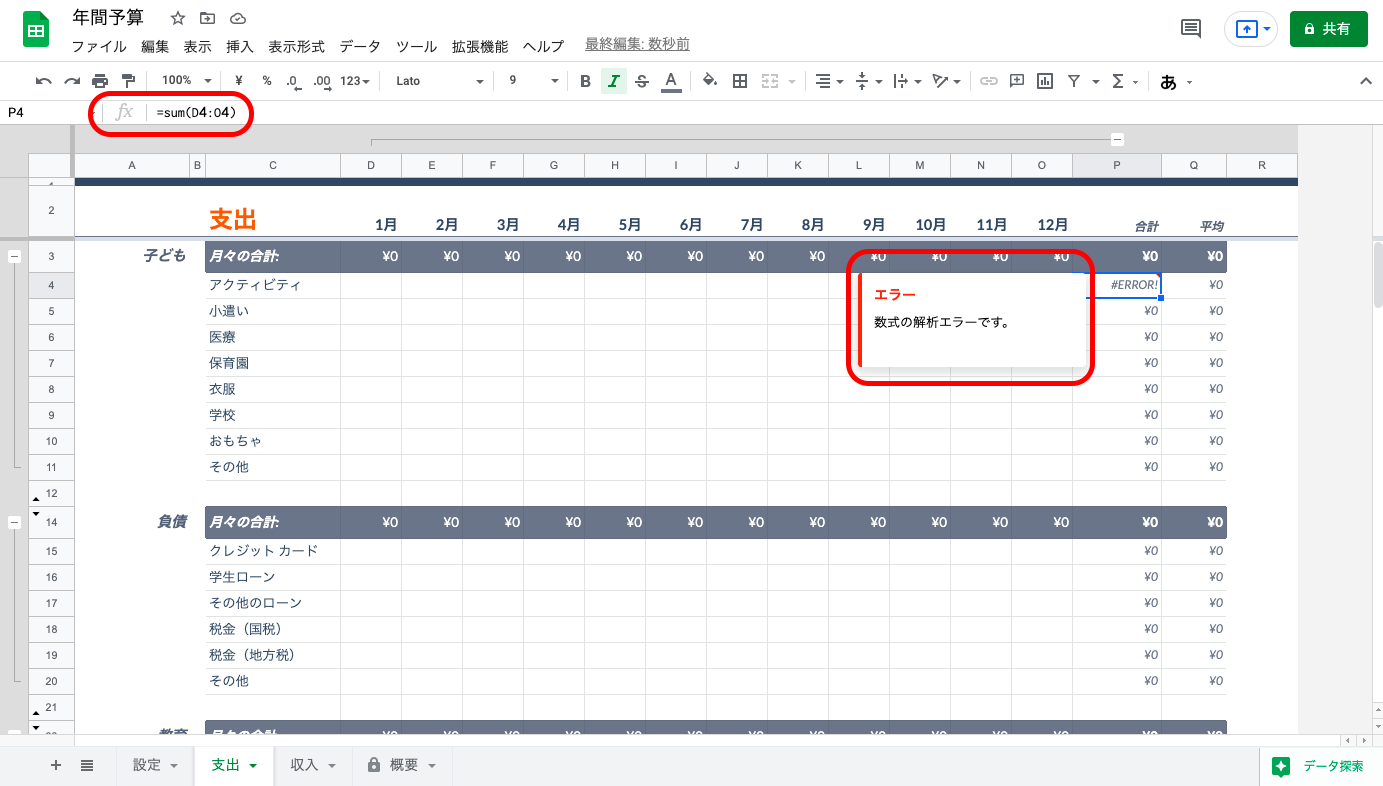The height and width of the screenshot is (786, 1383).
Task: Switch to the 設定 sheet tab
Action: pyautogui.click(x=155, y=765)
